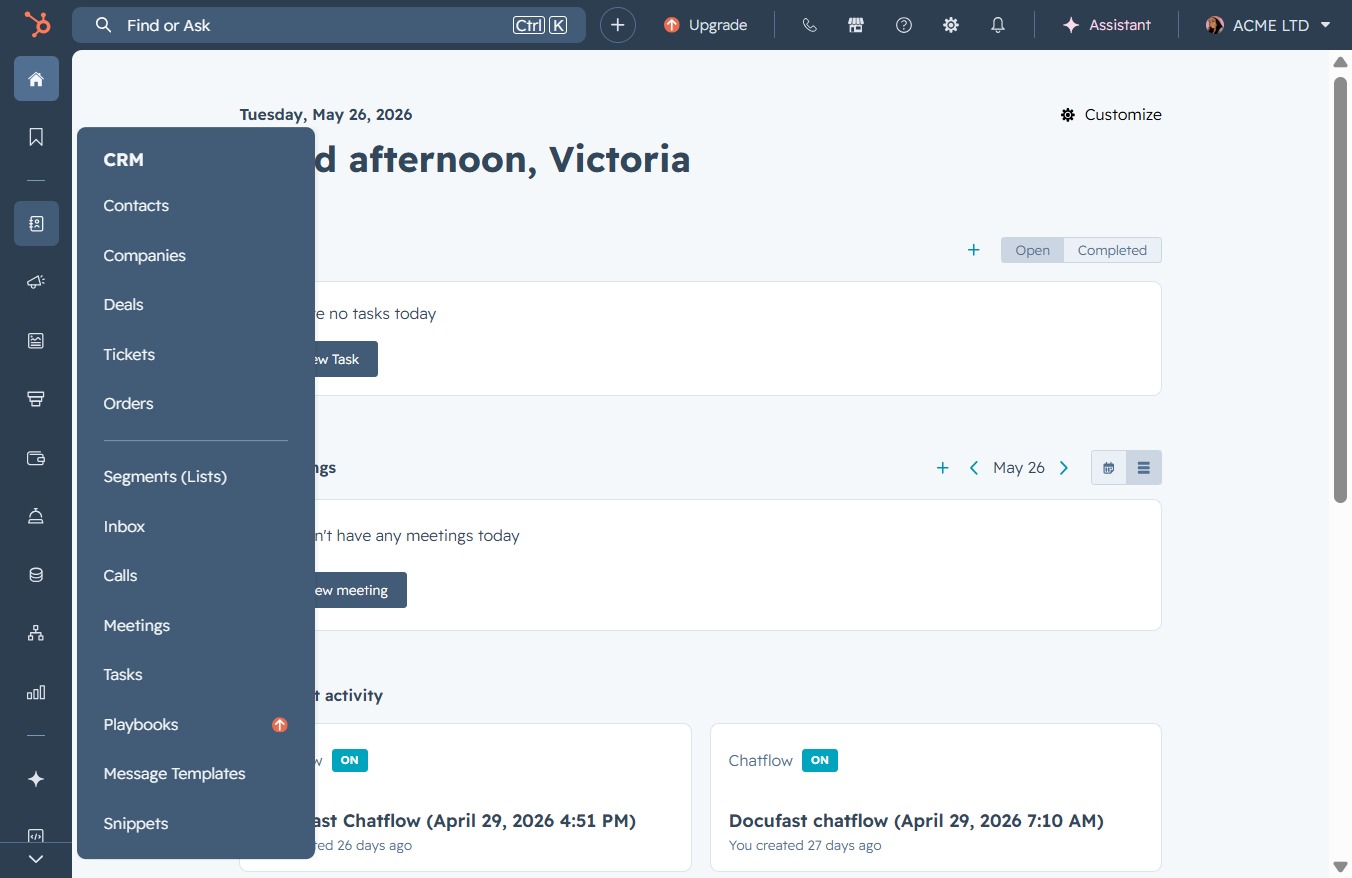
Task: Open Segments (Lists) from CRM menu
Action: click(165, 477)
